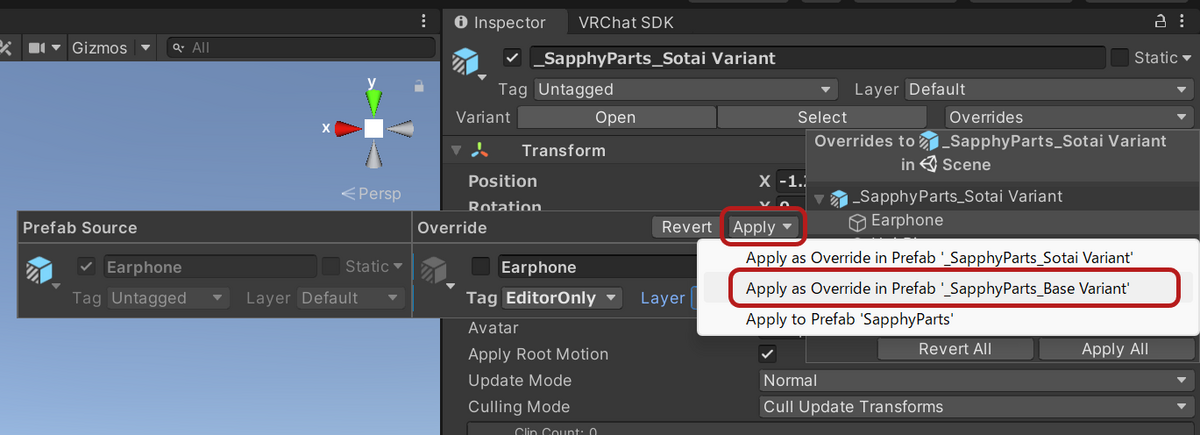The width and height of the screenshot is (1200, 435).
Task: Open Prefab Source Layer dropdown showing Default
Action: coord(350,298)
